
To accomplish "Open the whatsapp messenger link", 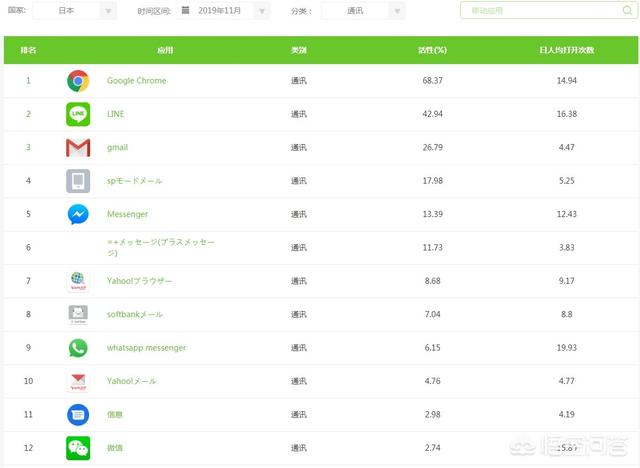I will tap(146, 348).
